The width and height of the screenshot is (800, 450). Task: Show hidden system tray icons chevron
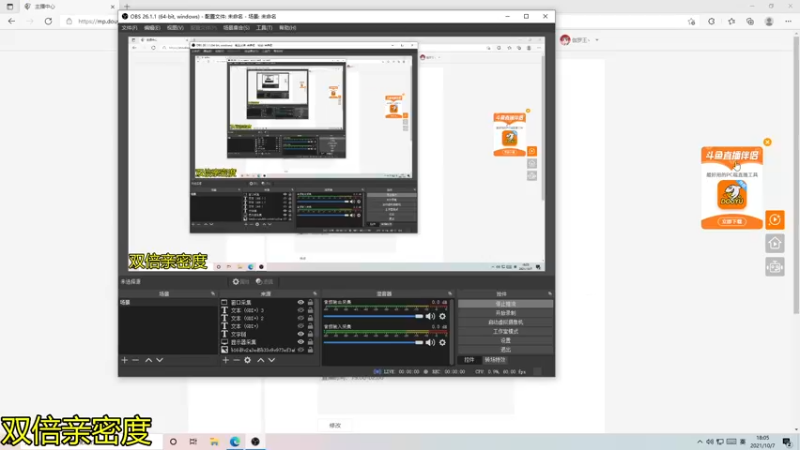700,442
